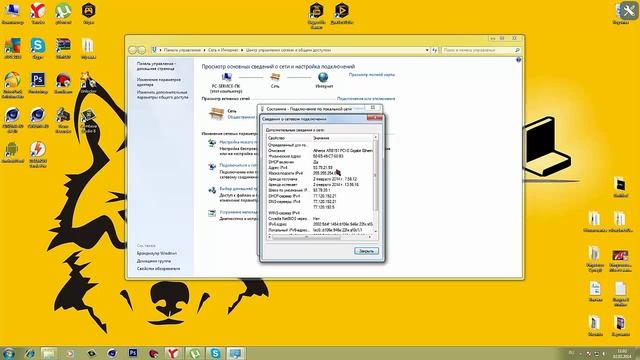
Task: Select the DHCP-сервер IPv4 row
Action: [x=320, y=196]
